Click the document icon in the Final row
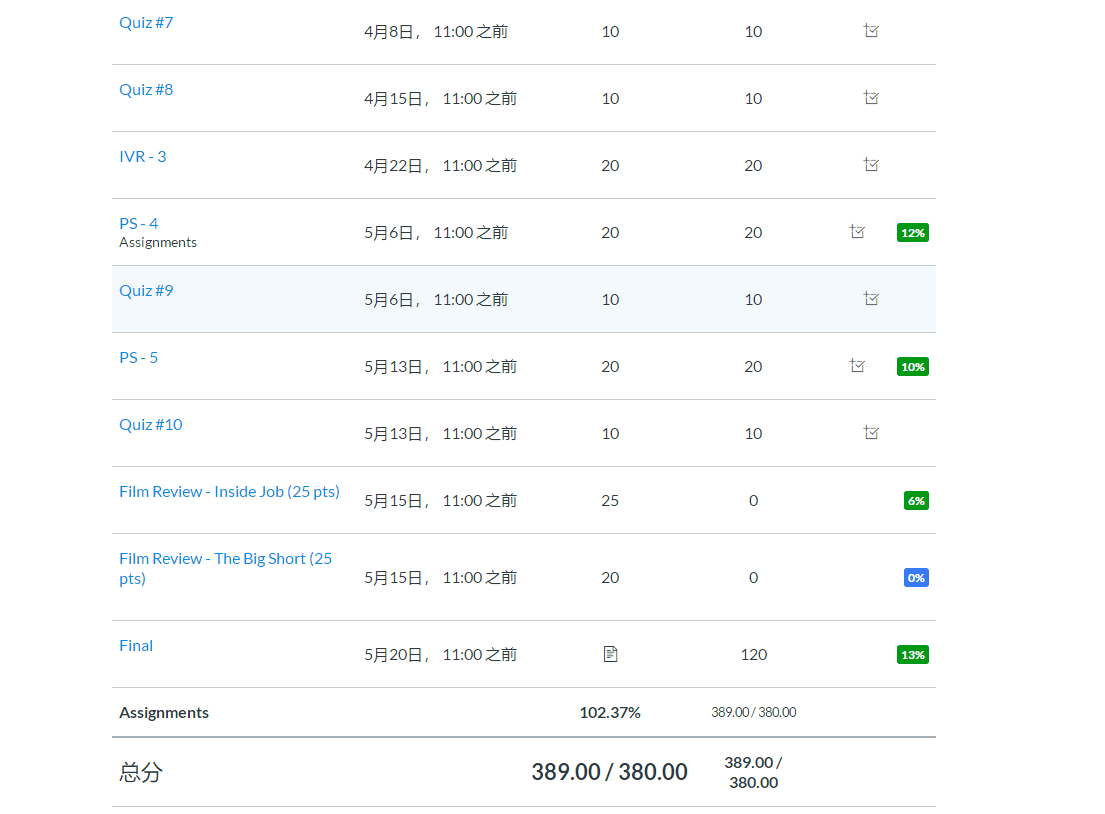This screenshot has width=1105, height=814. coord(610,654)
